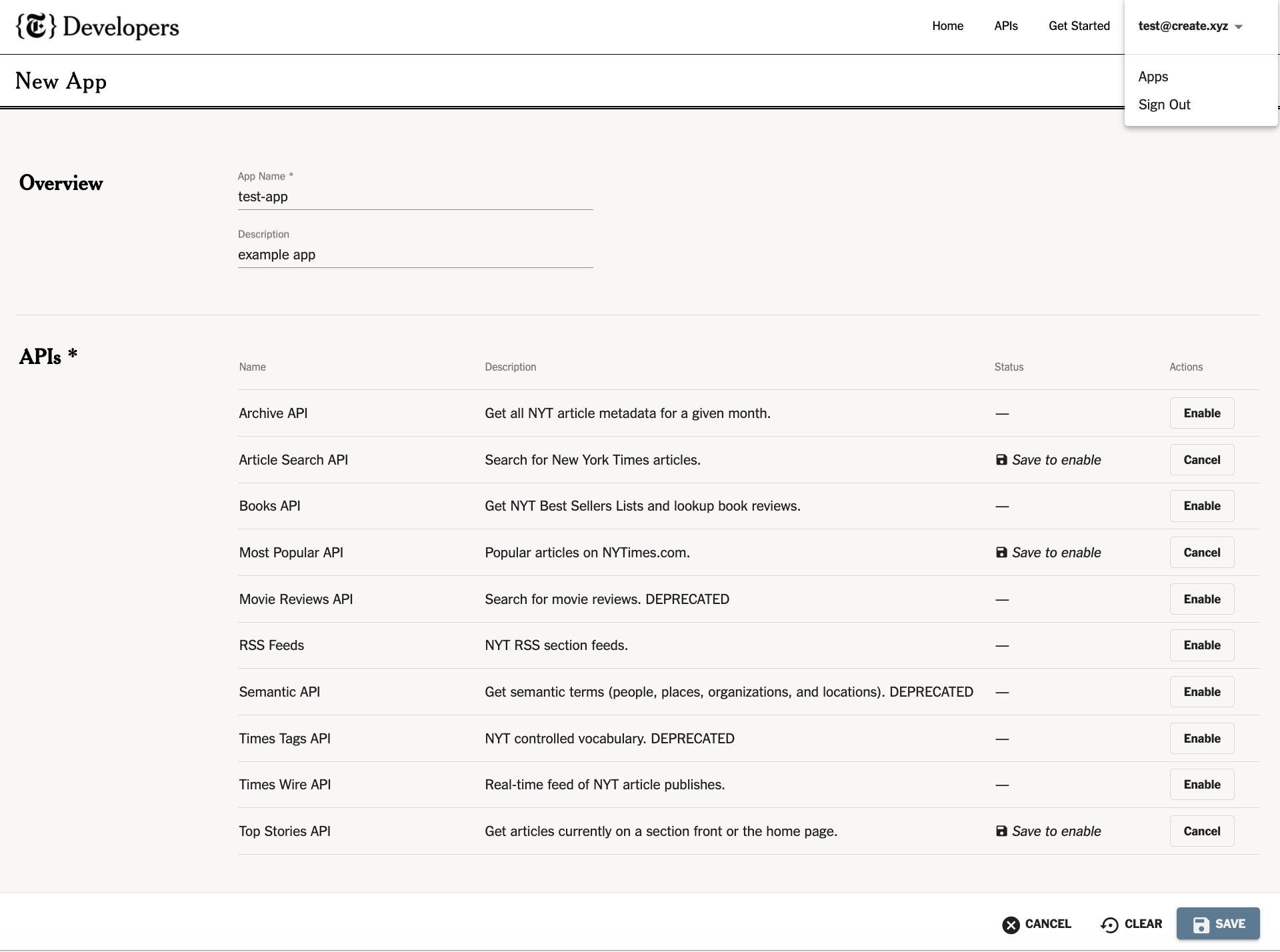
Task: Click the X icon on the bottom Cancel button
Action: [1011, 925]
